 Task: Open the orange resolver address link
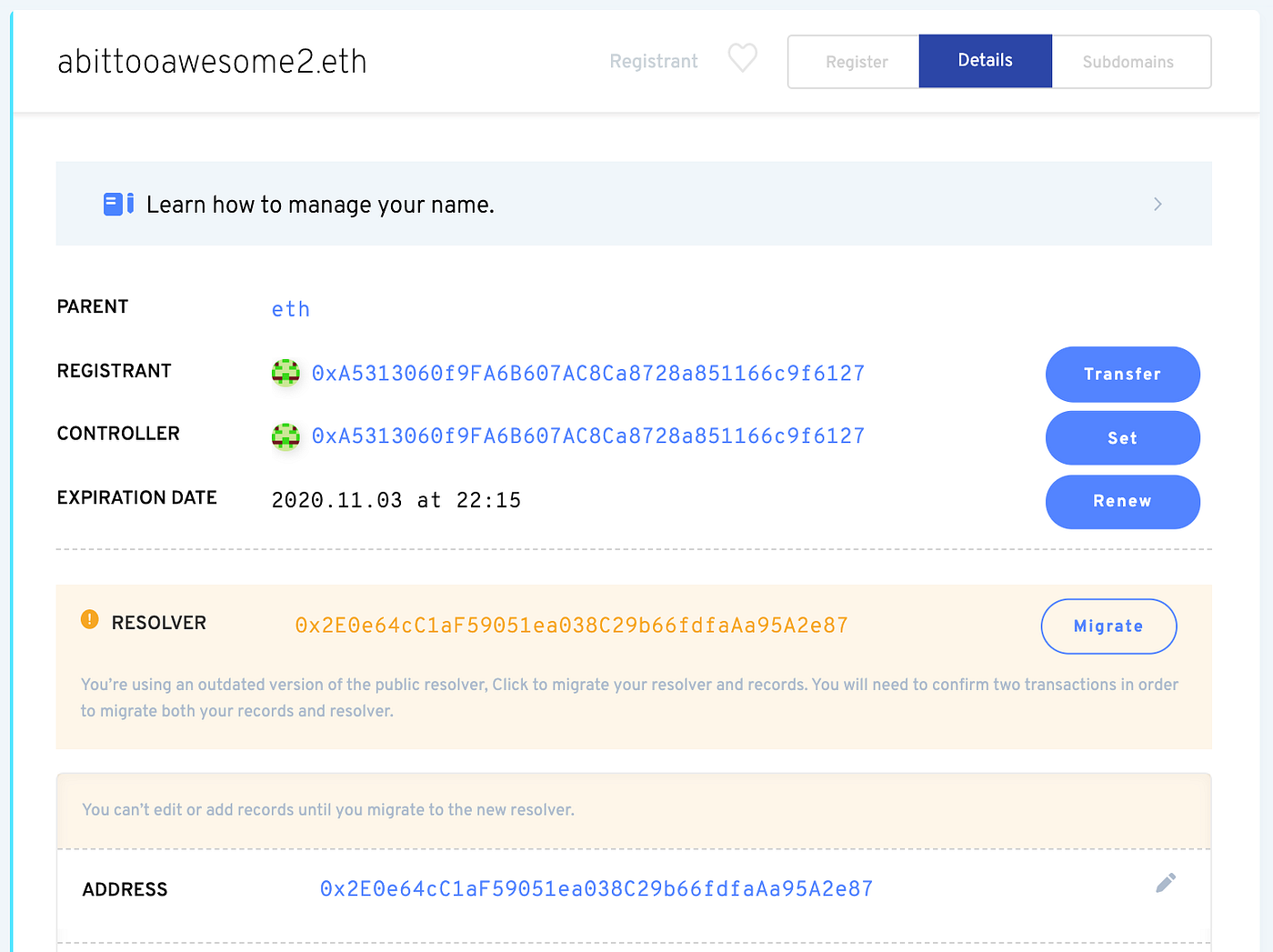[x=572, y=626]
